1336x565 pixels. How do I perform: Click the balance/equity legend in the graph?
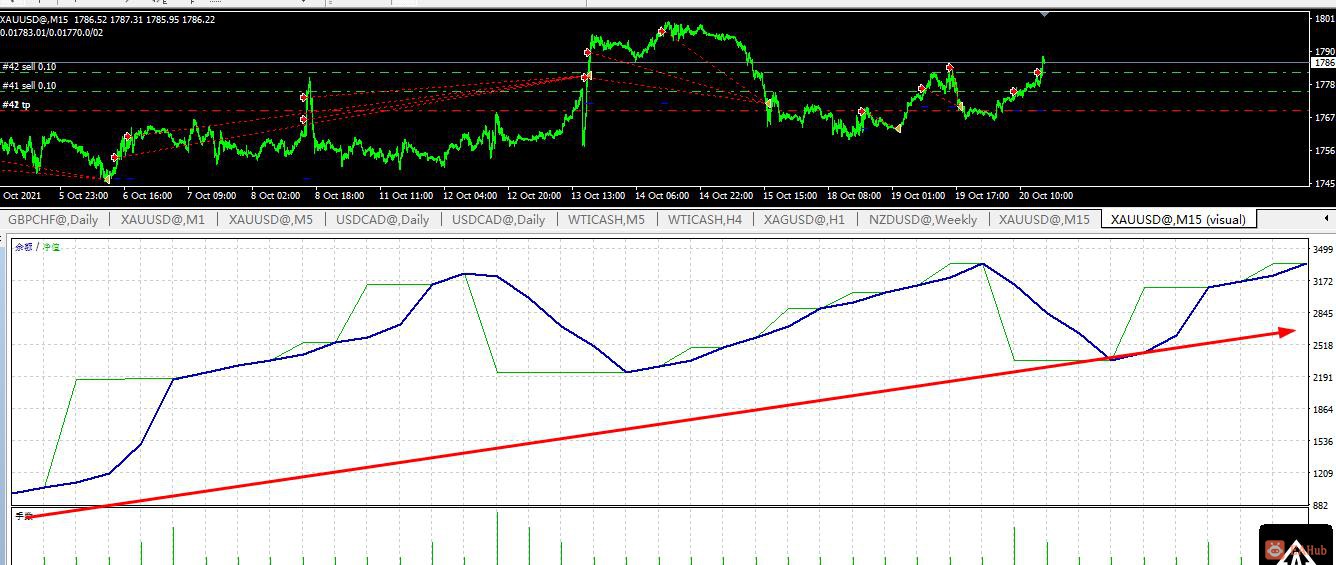37,247
